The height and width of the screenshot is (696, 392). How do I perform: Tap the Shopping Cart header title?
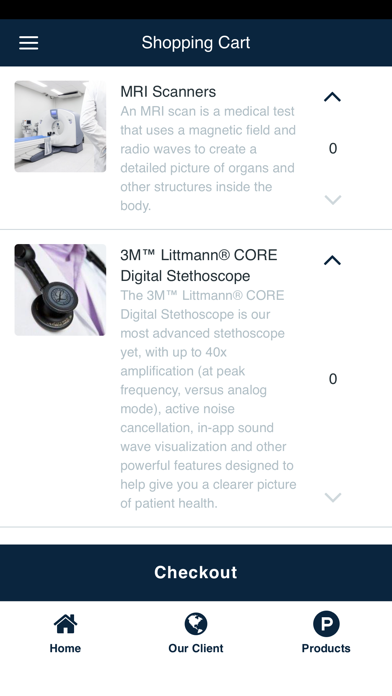[196, 43]
